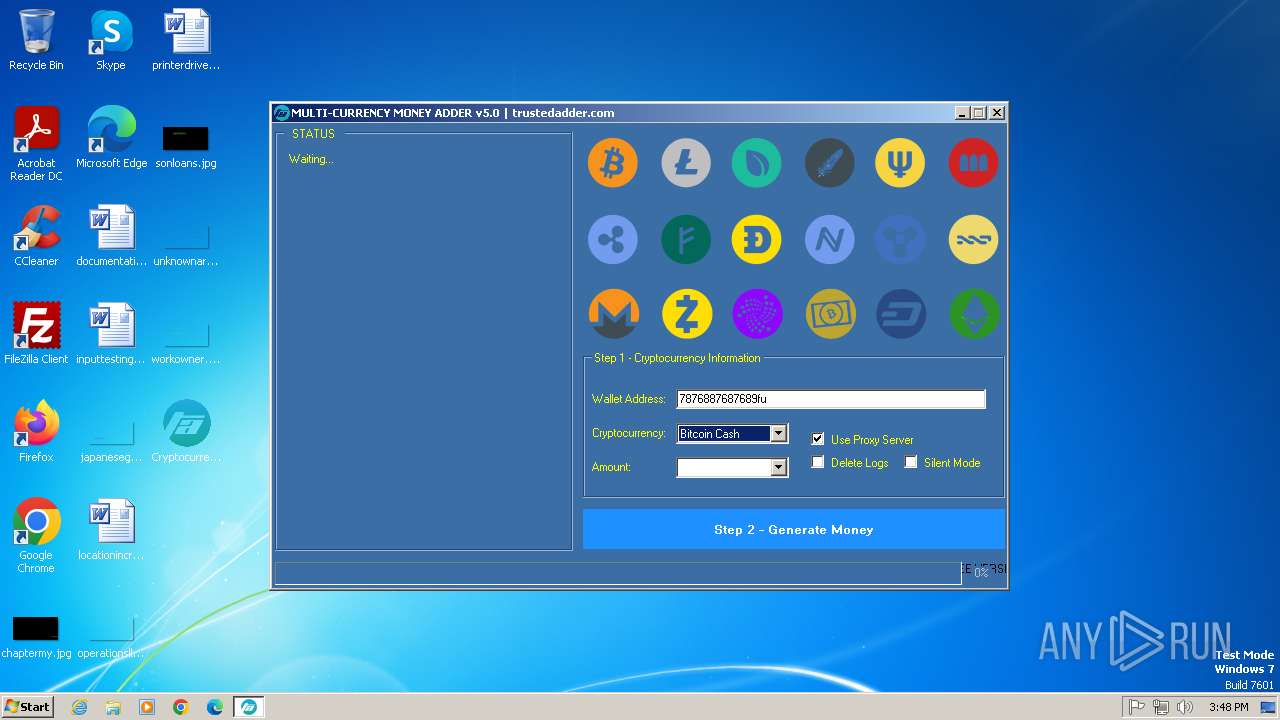Image resolution: width=1280 pixels, height=720 pixels.
Task: Open File Explorer from the taskbar
Action: coord(113,707)
